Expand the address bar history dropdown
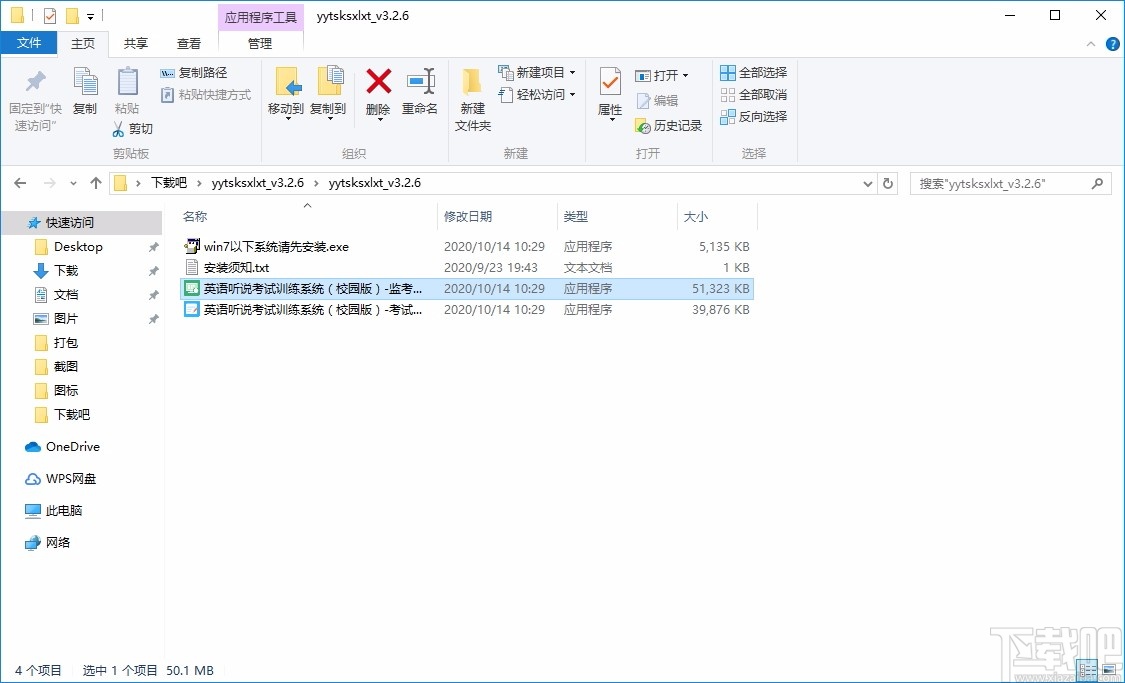Viewport: 1125px width, 683px height. [867, 183]
